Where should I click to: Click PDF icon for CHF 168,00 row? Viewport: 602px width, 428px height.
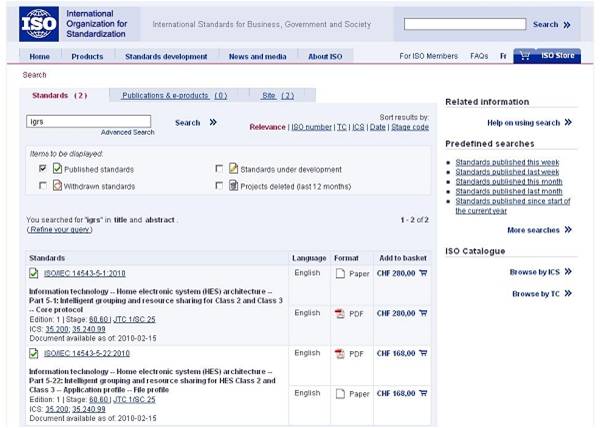(340, 354)
